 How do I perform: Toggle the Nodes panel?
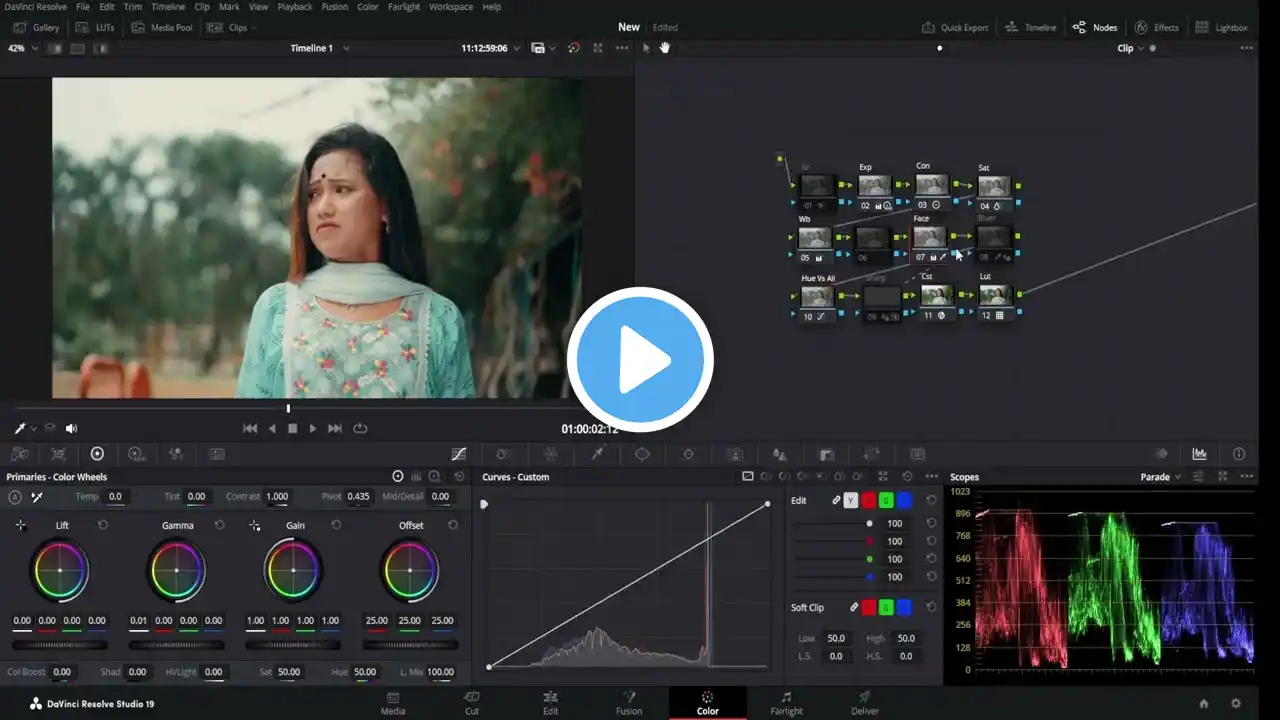[1095, 27]
